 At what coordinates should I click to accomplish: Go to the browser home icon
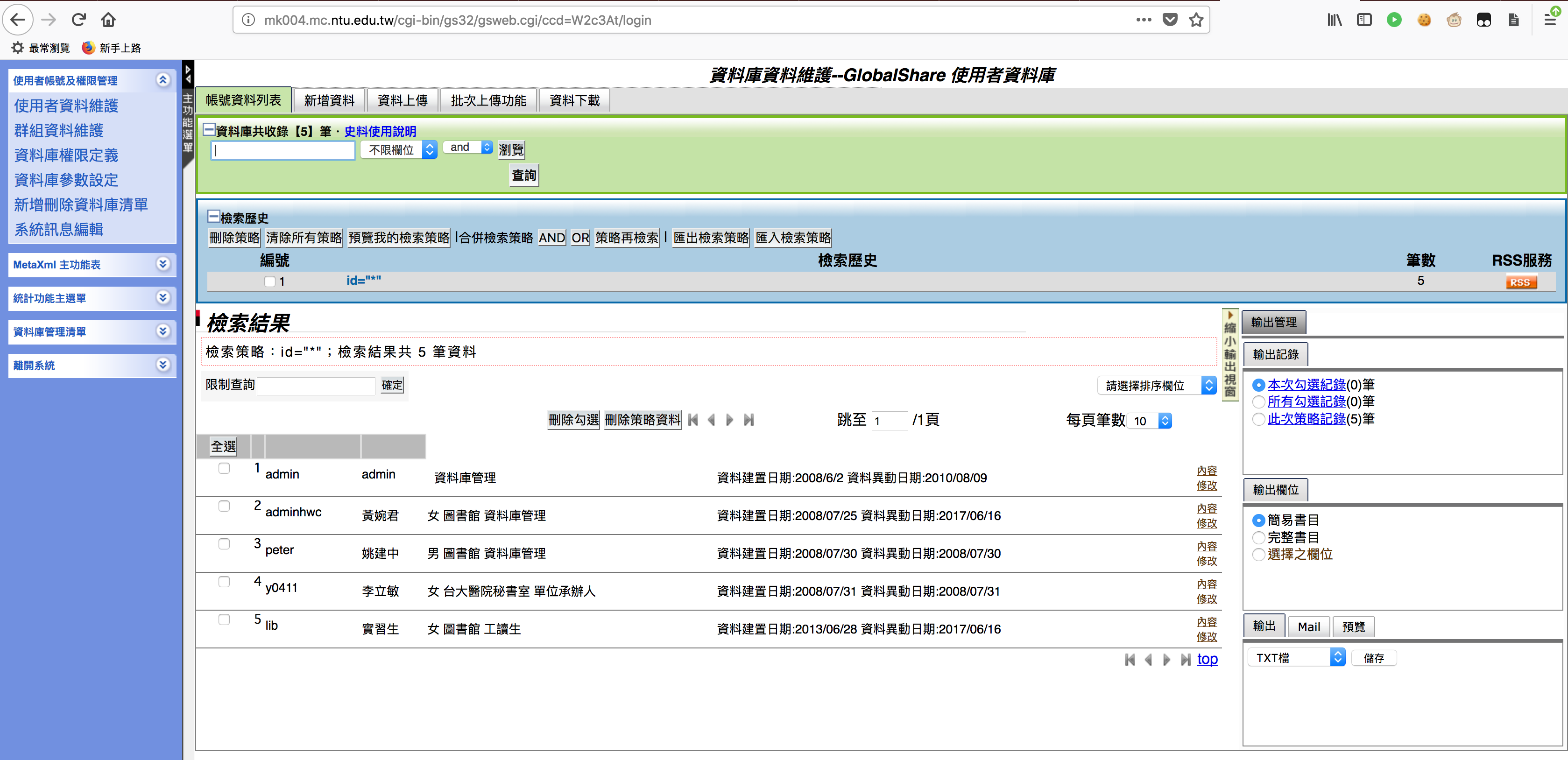(x=108, y=20)
